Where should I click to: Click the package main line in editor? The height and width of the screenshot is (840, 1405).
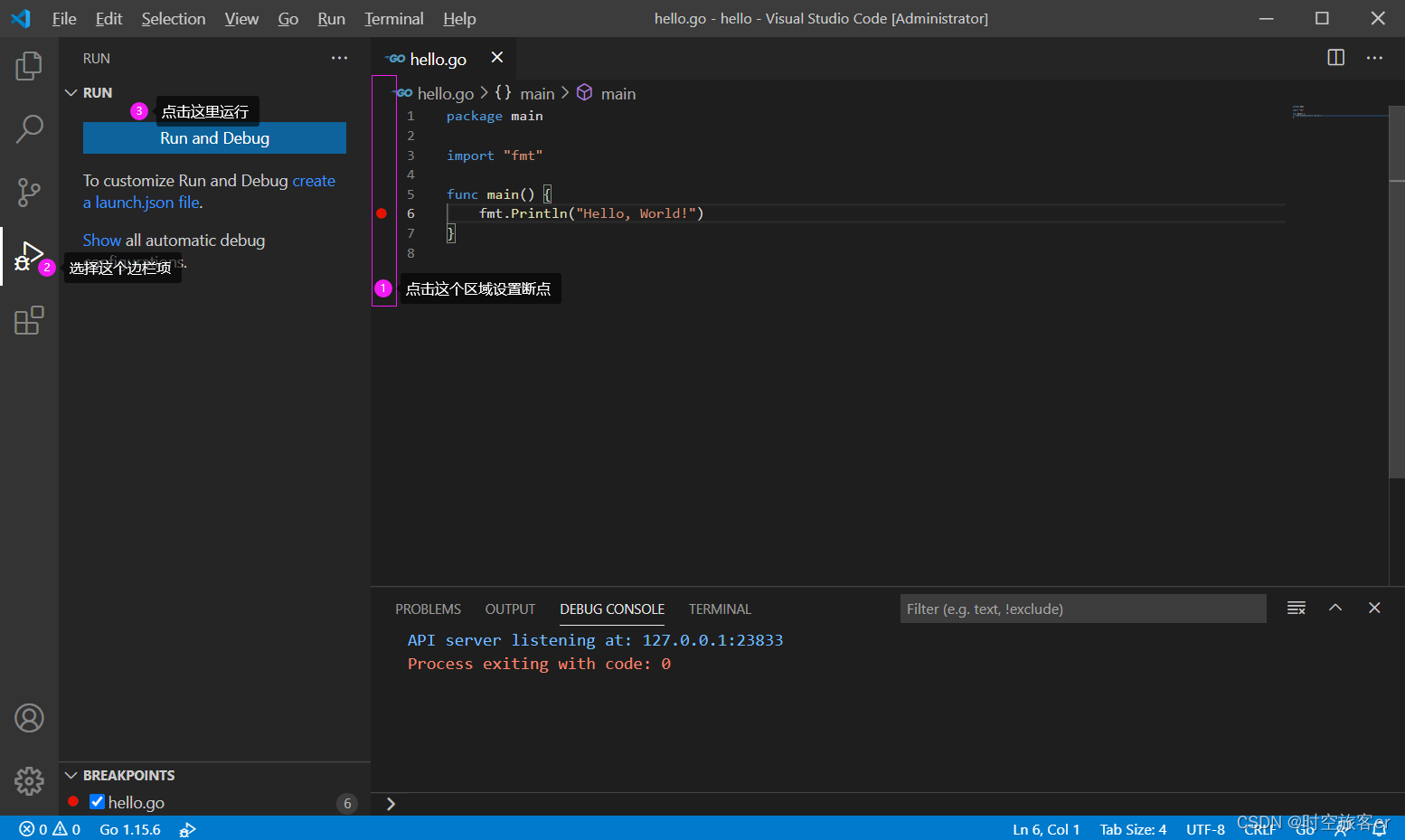tap(495, 116)
